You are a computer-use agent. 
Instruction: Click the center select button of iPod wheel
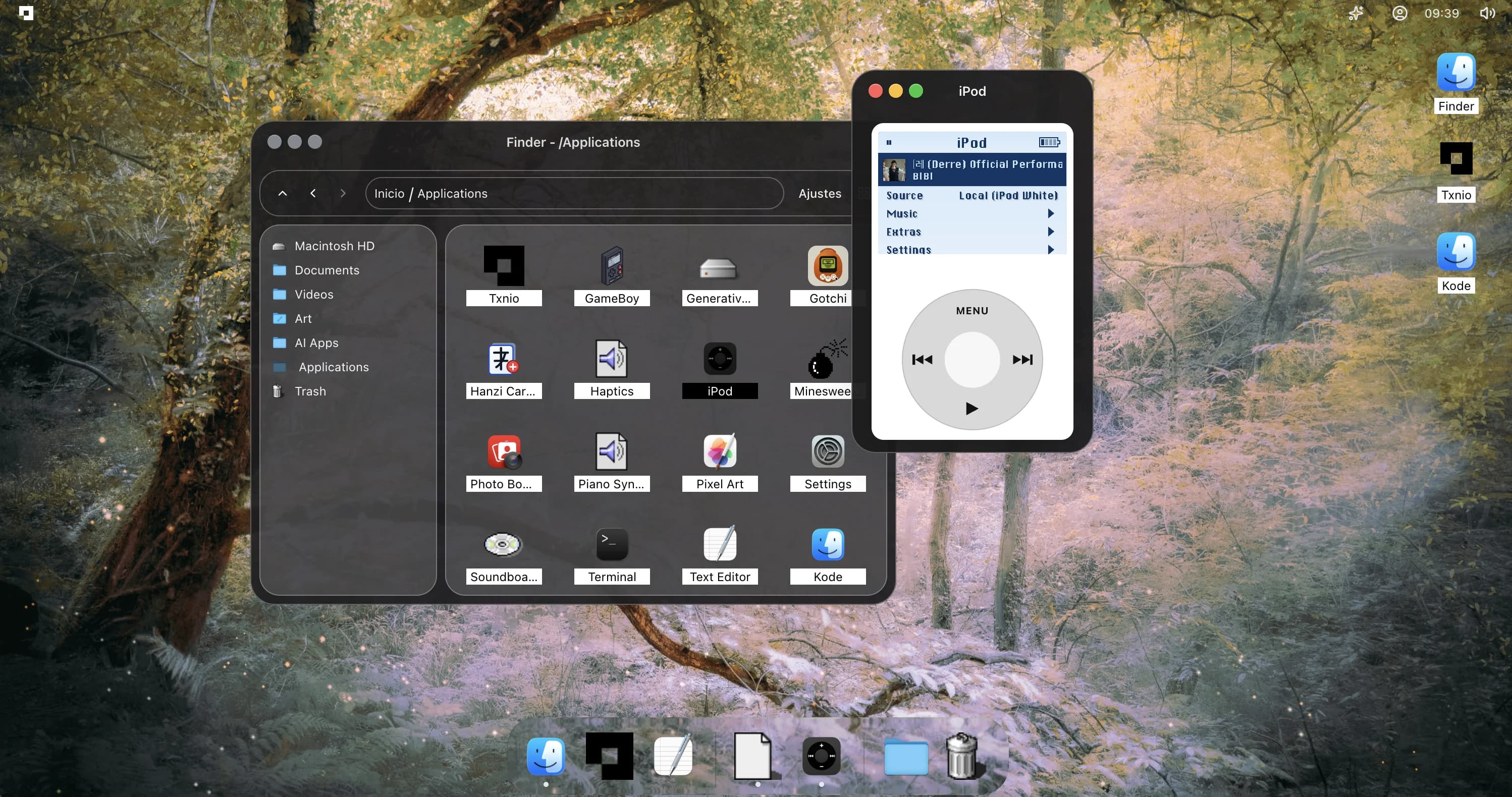tap(971, 360)
